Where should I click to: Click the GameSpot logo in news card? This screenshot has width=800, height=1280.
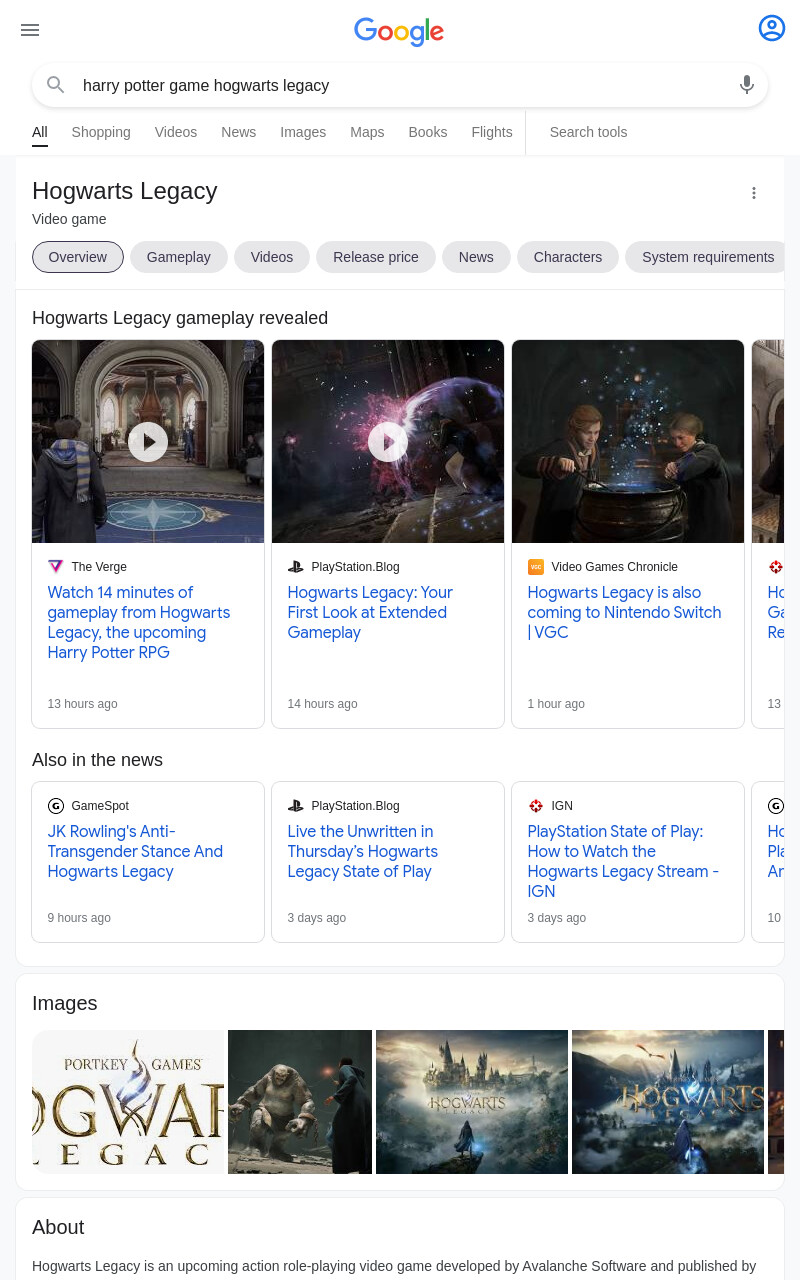(x=56, y=806)
